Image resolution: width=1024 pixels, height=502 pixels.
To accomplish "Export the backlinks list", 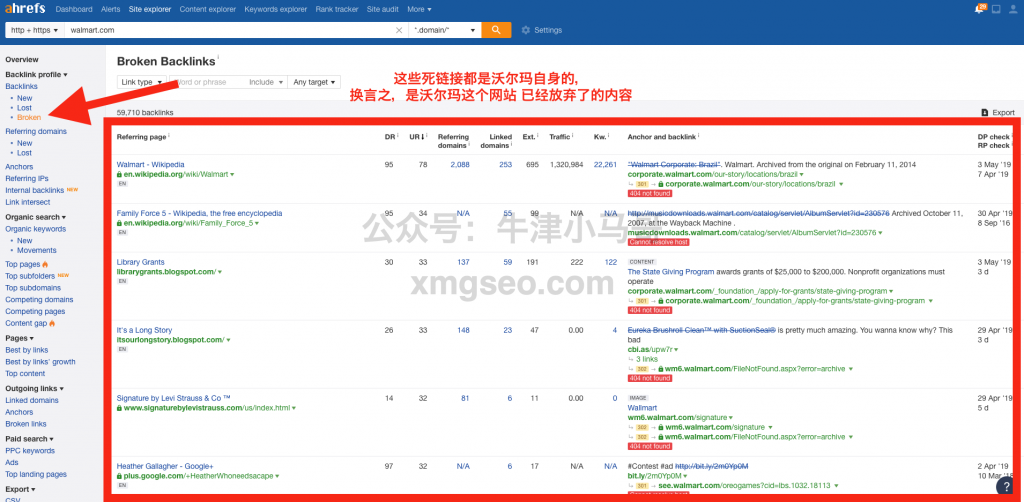I will (998, 112).
